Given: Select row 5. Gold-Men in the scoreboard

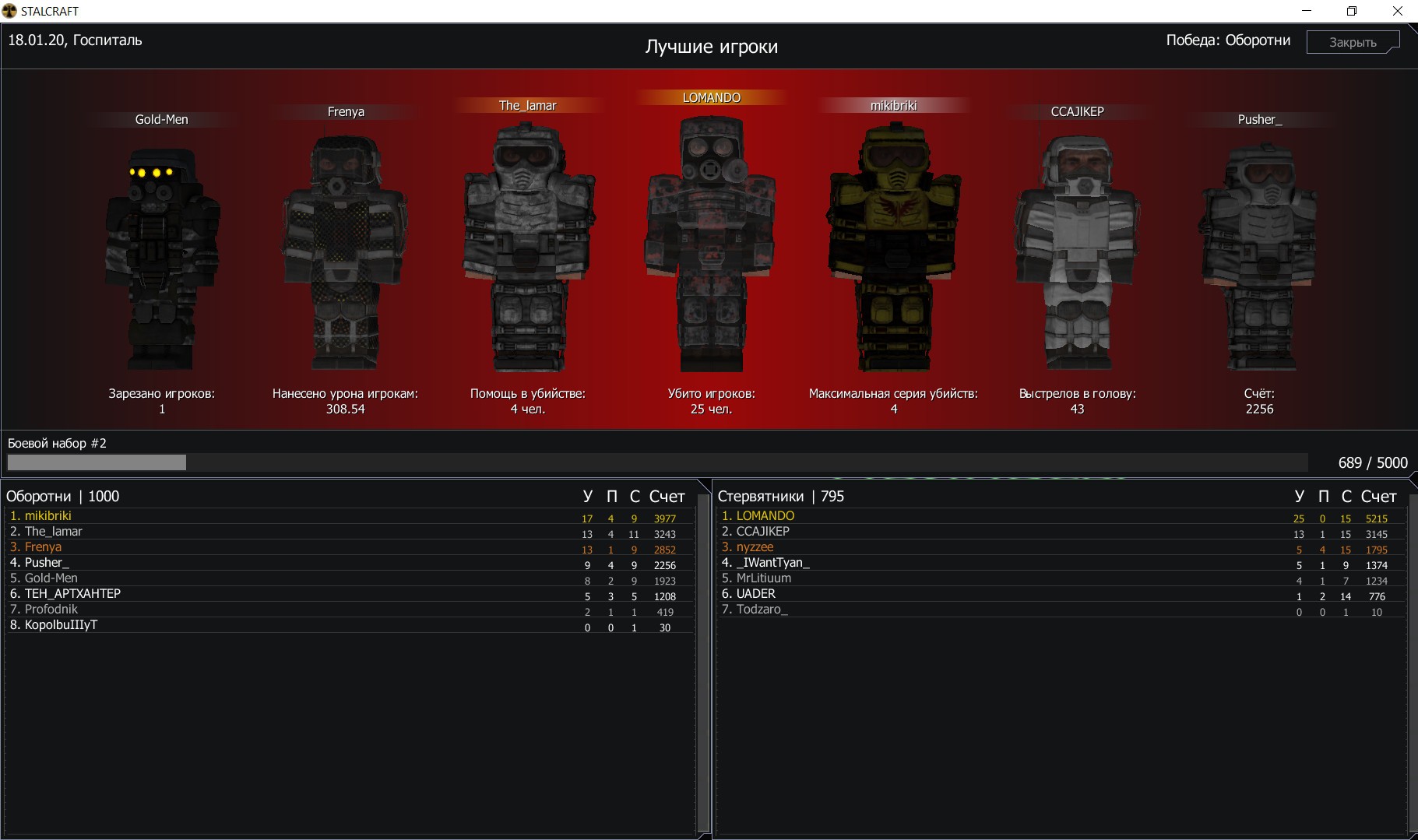Looking at the screenshot, I should coord(349,578).
